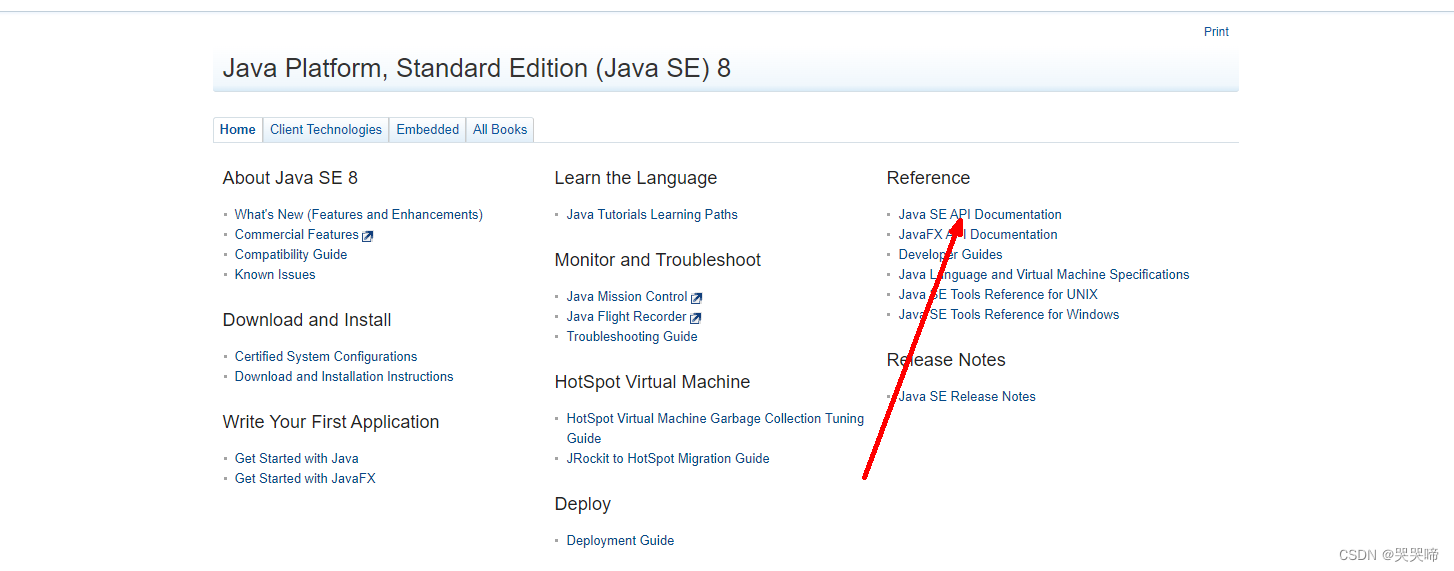Click the Reference heading
1454x571 pixels.
[928, 178]
